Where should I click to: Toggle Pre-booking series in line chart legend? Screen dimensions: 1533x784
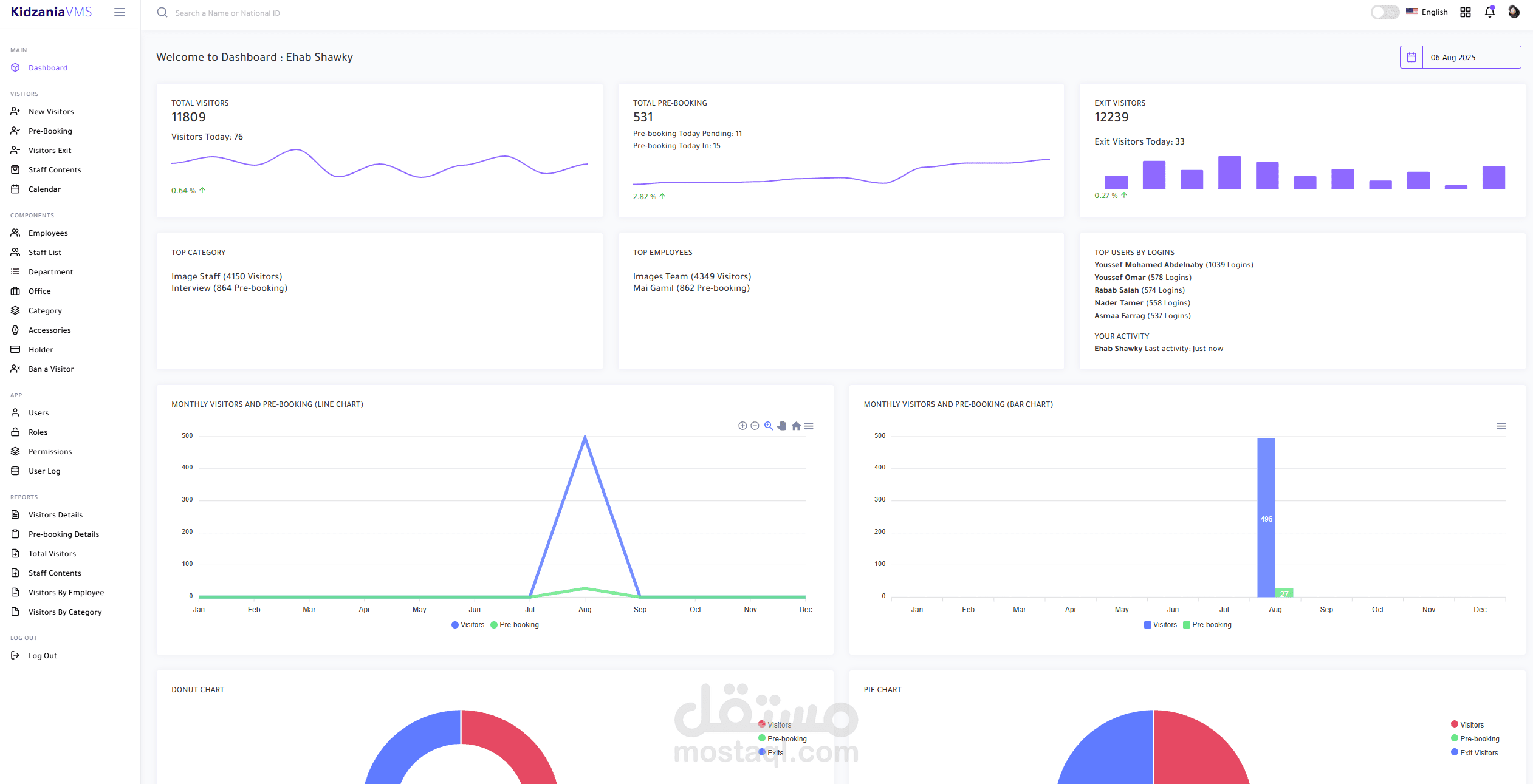pos(515,625)
